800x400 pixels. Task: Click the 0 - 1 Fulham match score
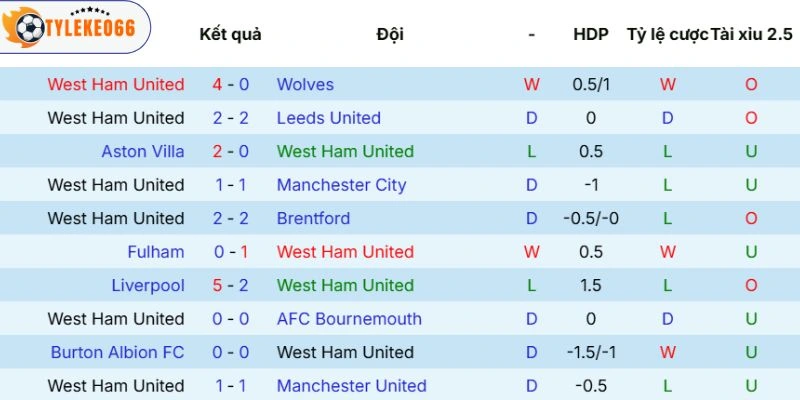click(232, 252)
